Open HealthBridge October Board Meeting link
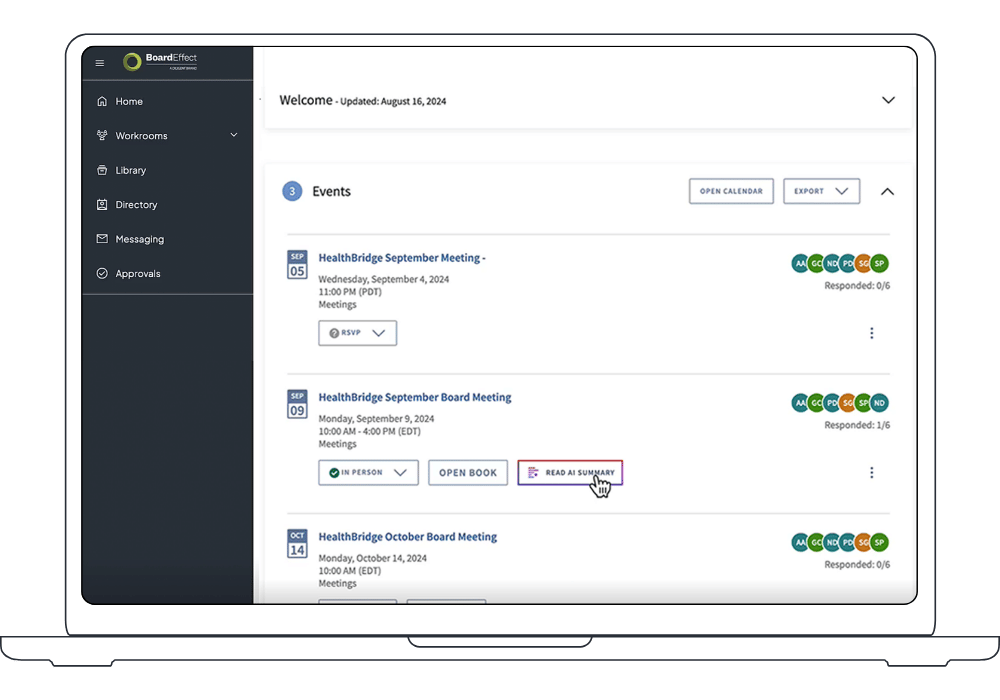The image size is (1000, 700). click(408, 537)
